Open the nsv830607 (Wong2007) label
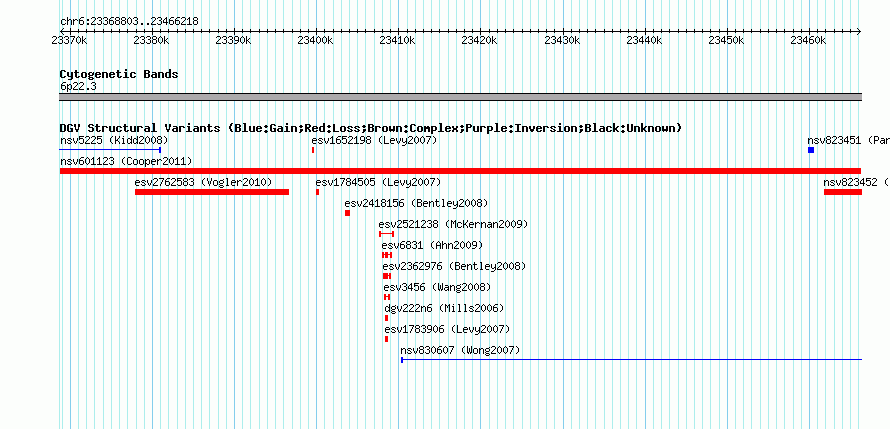Image resolution: width=890 pixels, height=429 pixels. pos(460,350)
